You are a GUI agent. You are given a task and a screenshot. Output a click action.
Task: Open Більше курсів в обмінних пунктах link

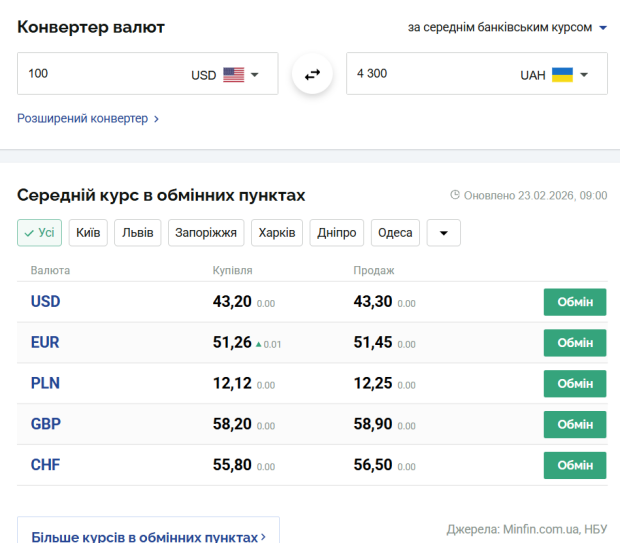point(148,537)
